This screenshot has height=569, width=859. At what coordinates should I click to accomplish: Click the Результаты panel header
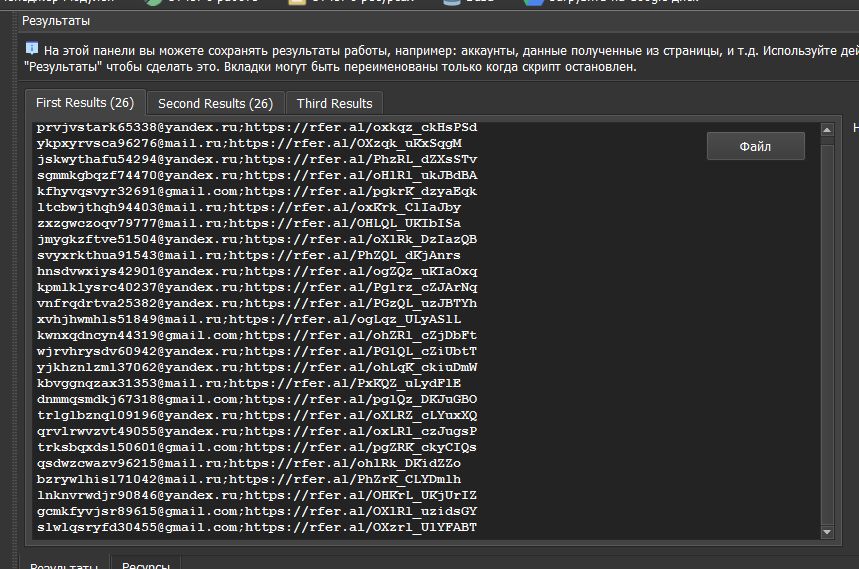coord(56,21)
